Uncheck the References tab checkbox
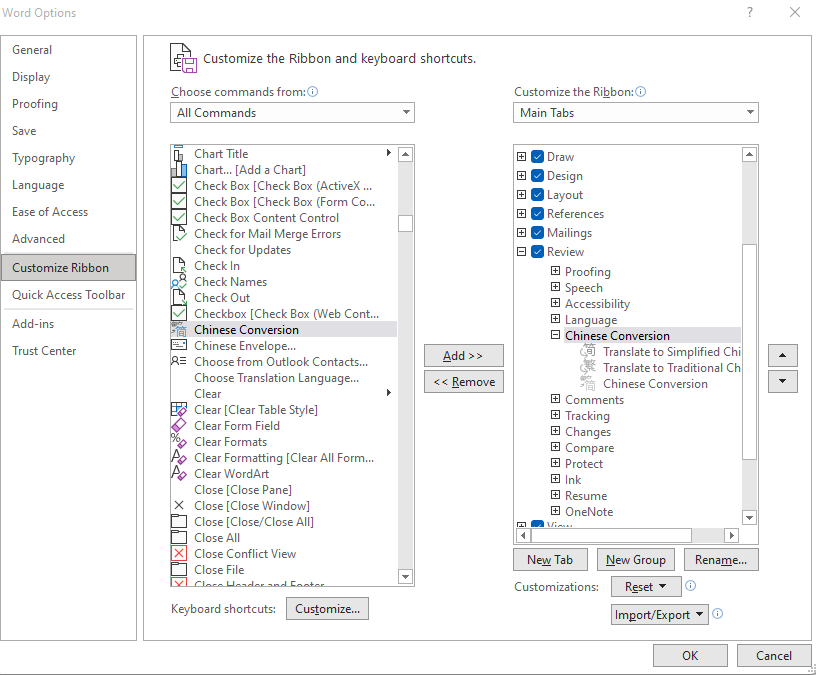Image resolution: width=816 pixels, height=675 pixels. coord(538,213)
